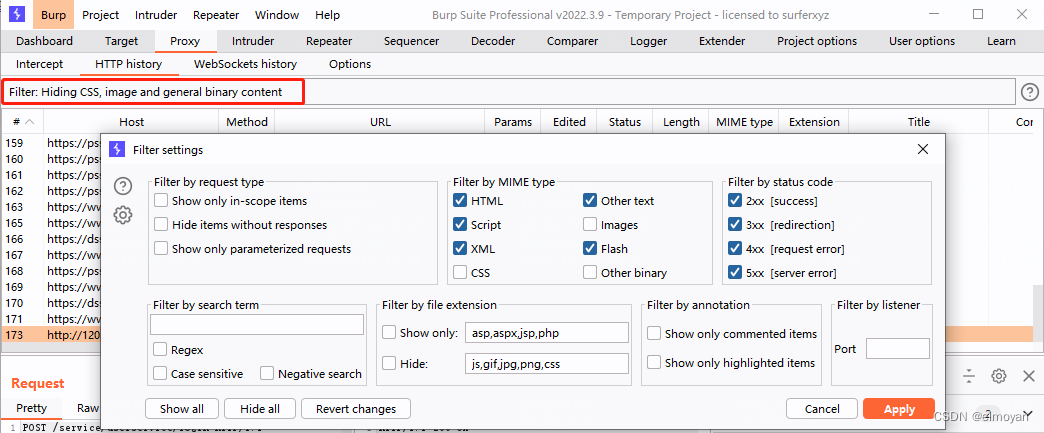Enable Show only commented items
The height and width of the screenshot is (433, 1044).
(654, 334)
